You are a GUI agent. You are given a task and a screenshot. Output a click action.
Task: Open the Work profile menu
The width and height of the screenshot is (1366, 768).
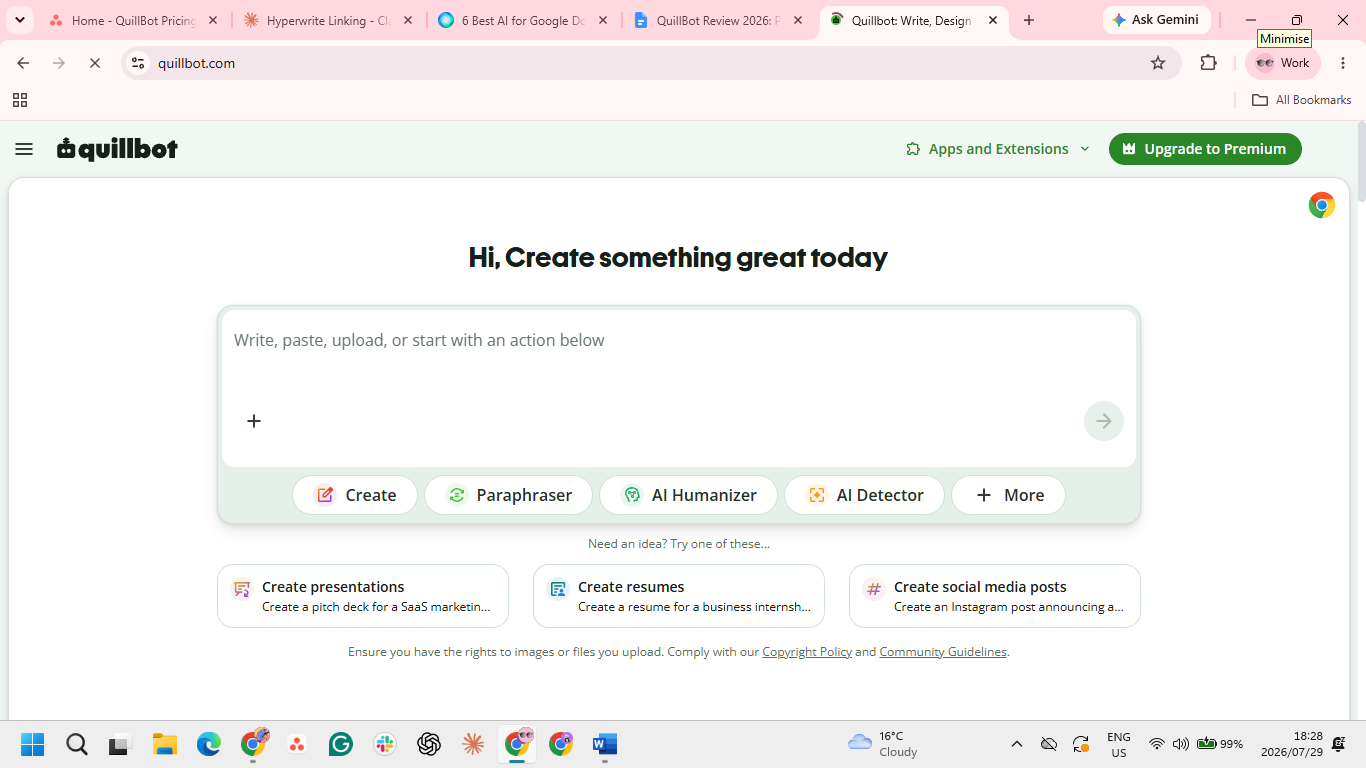click(x=1283, y=63)
